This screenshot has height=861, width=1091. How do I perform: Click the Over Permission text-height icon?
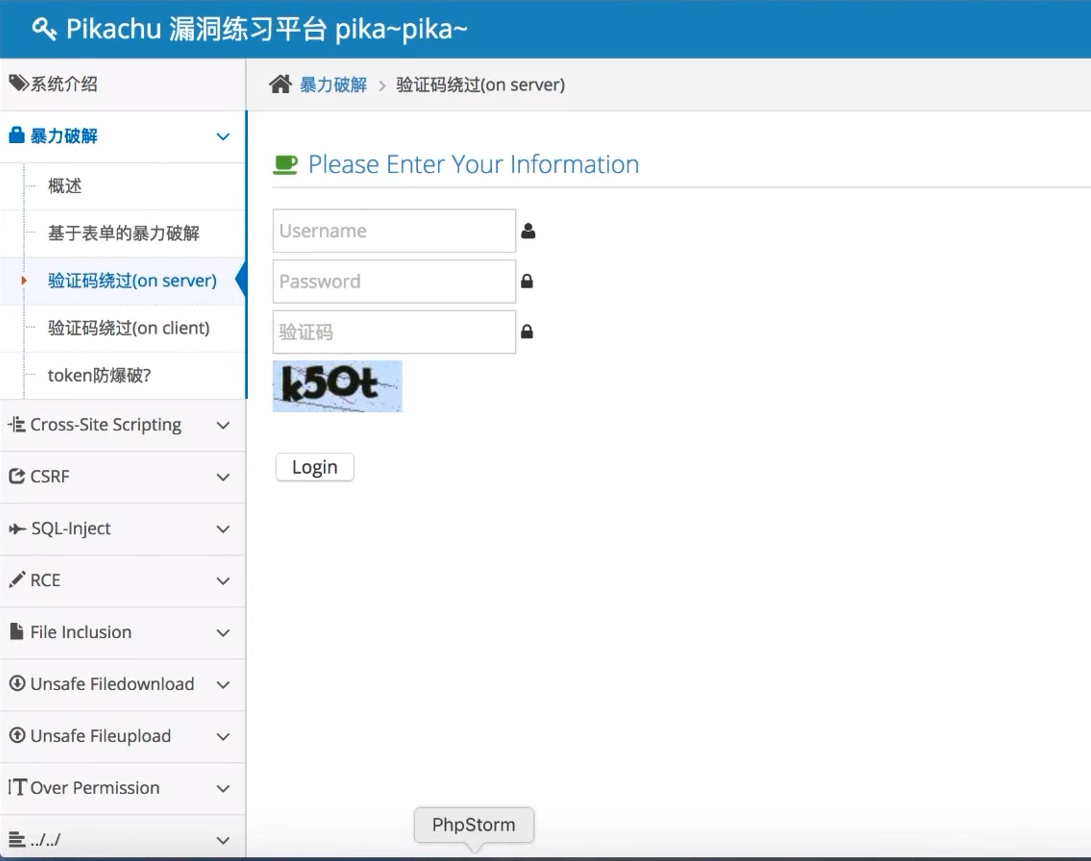coord(17,787)
